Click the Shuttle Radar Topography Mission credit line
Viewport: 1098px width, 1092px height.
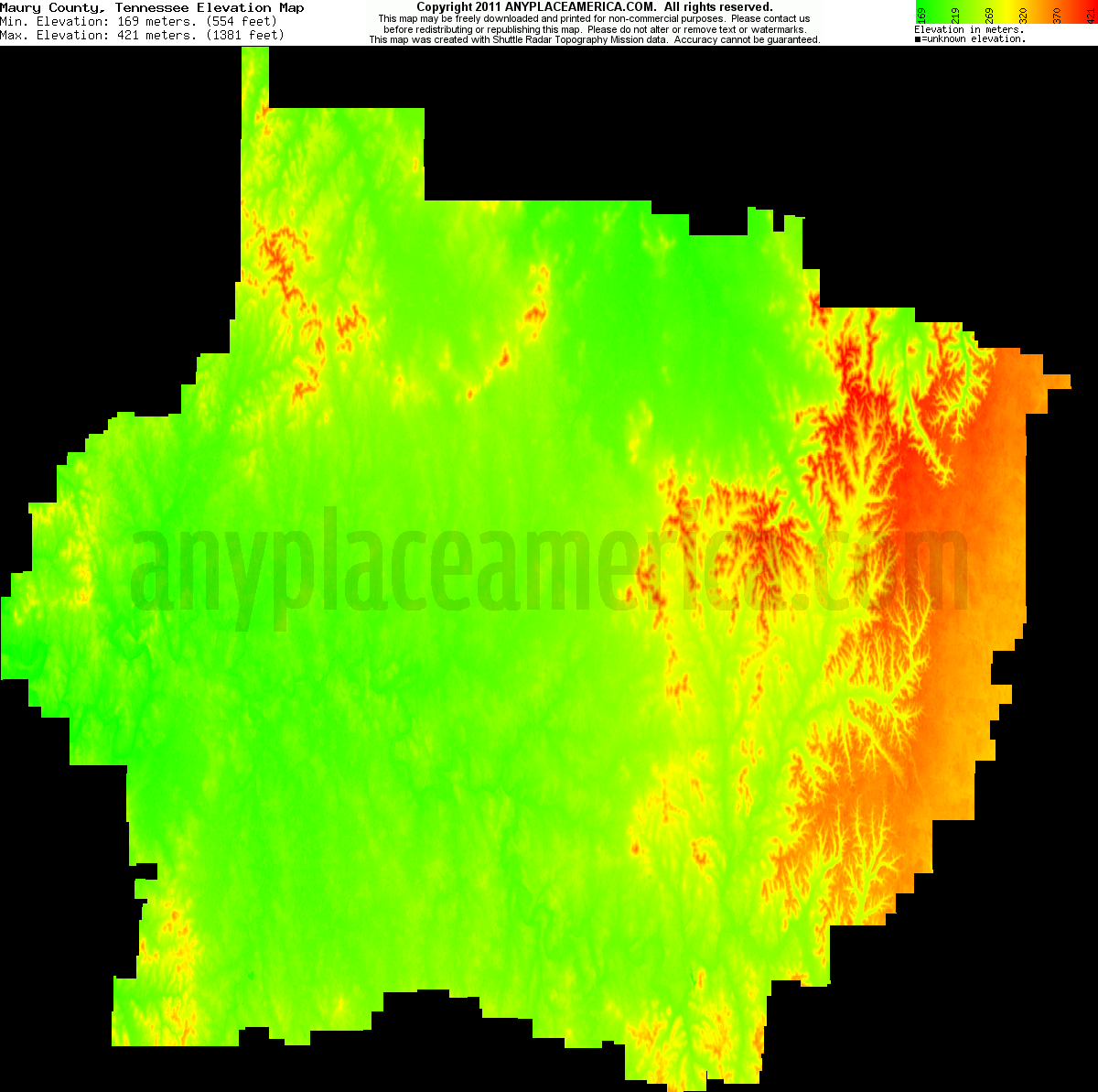(x=595, y=38)
